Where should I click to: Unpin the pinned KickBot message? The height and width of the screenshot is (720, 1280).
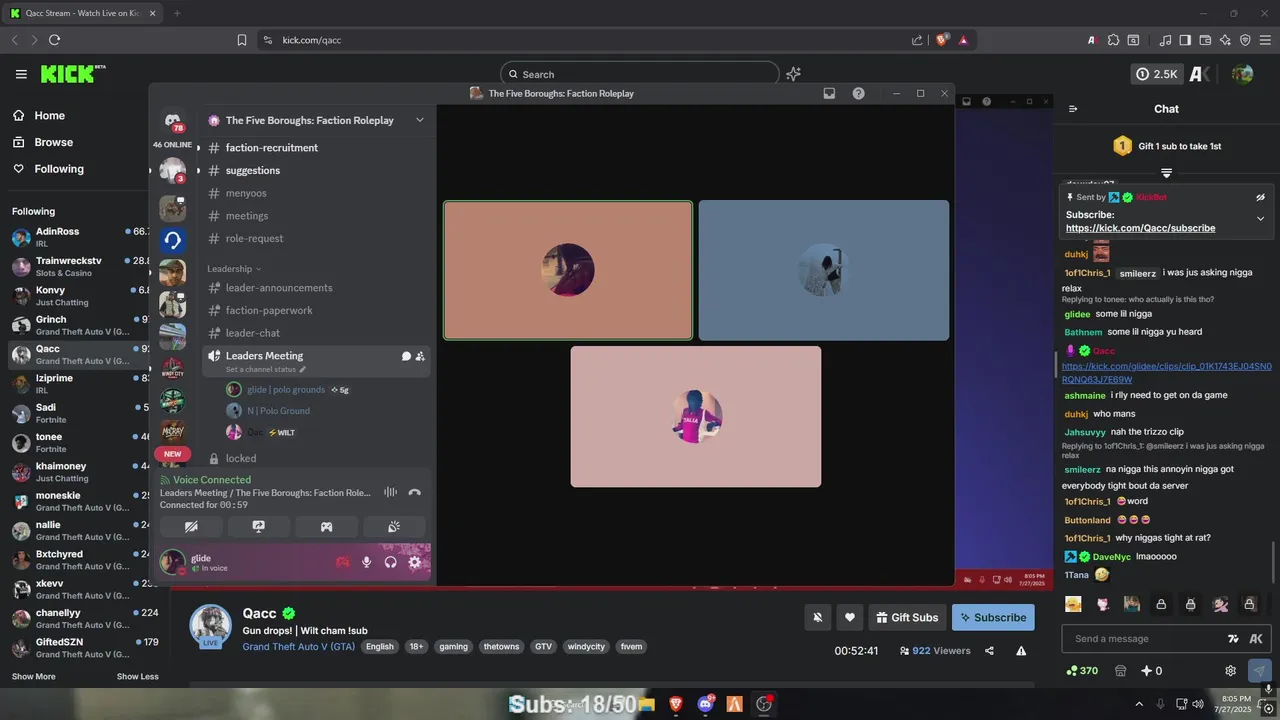[1260, 197]
